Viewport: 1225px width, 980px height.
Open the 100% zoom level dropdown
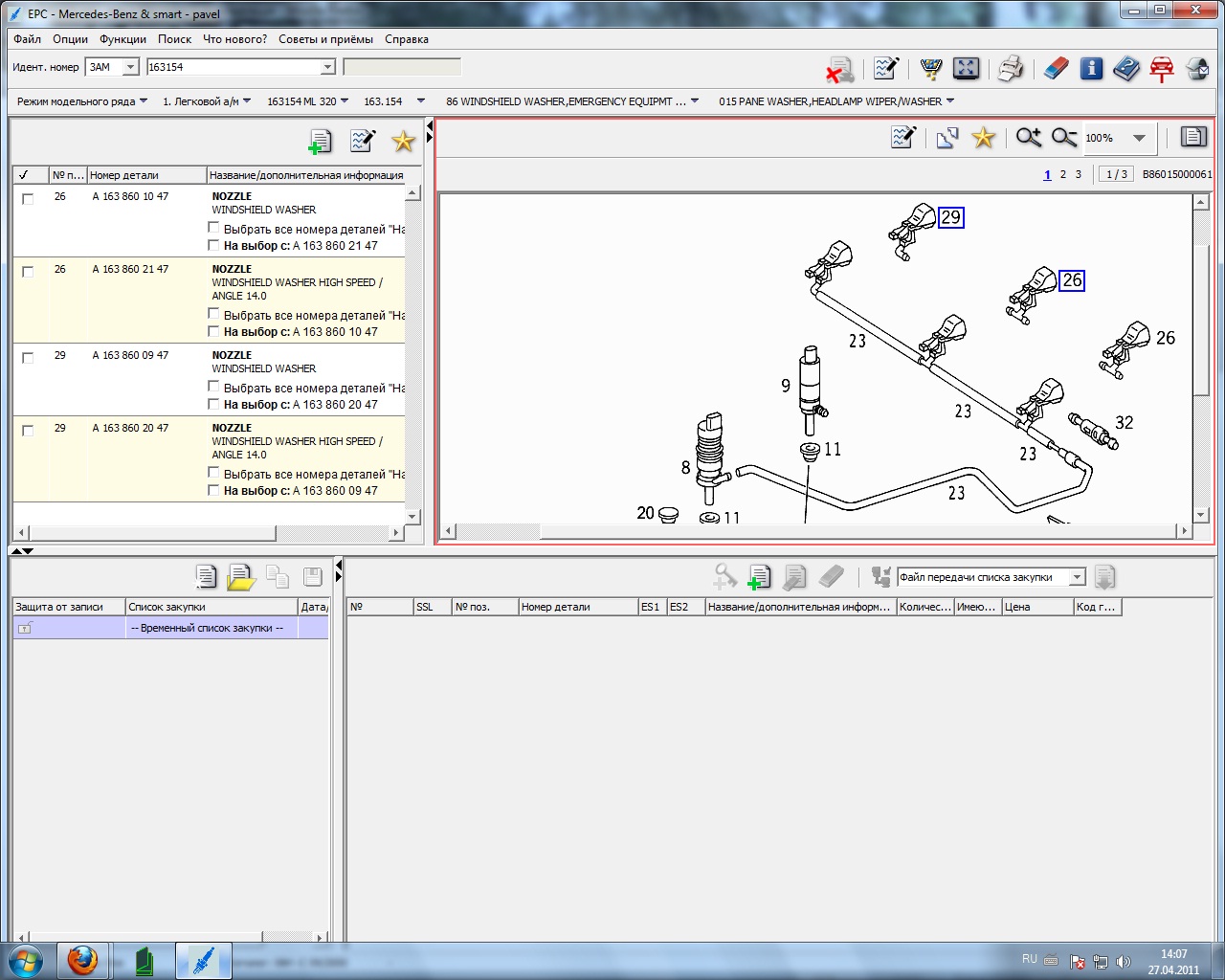point(1139,138)
